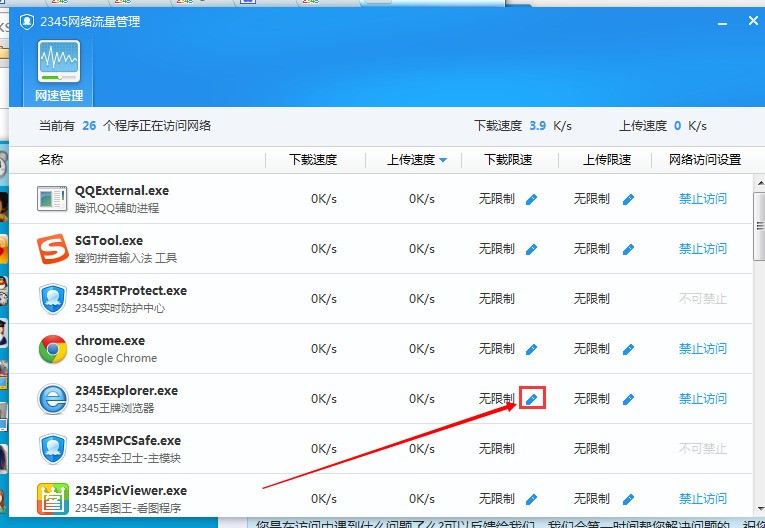765x528 pixels.
Task: Edit upload limit for SGTool.exe
Action: (x=628, y=249)
